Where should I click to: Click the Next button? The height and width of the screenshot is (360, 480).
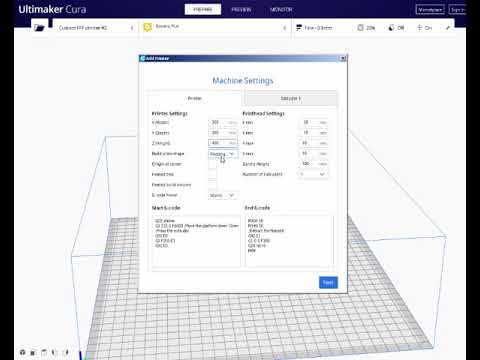tap(328, 282)
